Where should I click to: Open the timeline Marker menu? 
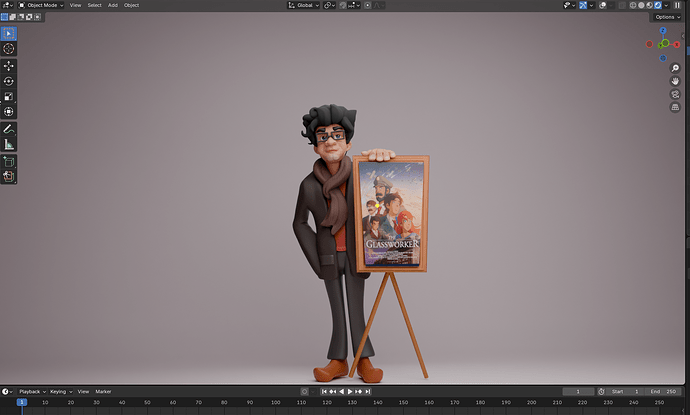103,391
